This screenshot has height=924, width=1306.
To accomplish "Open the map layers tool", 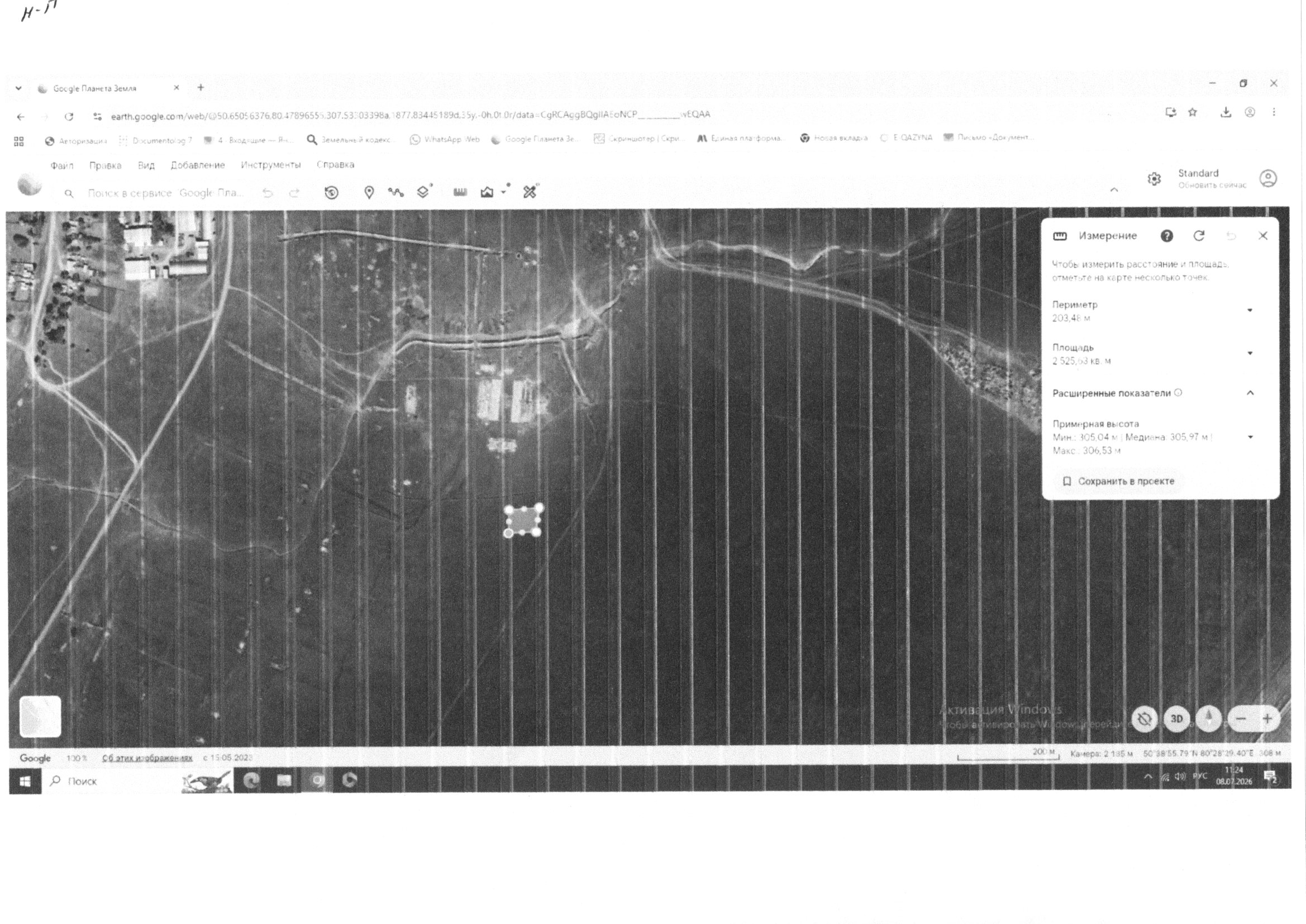I will [x=423, y=192].
